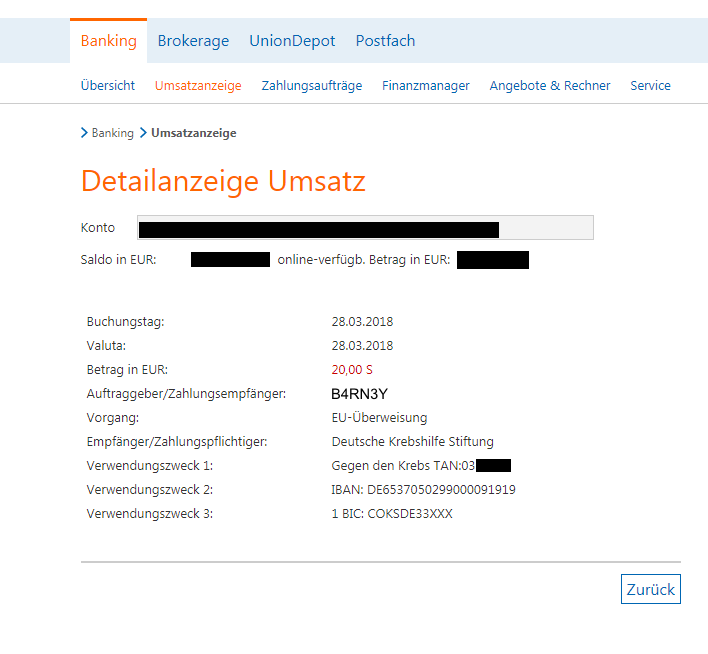
Task: Open Angebote & Rechner section
Action: coord(550,85)
